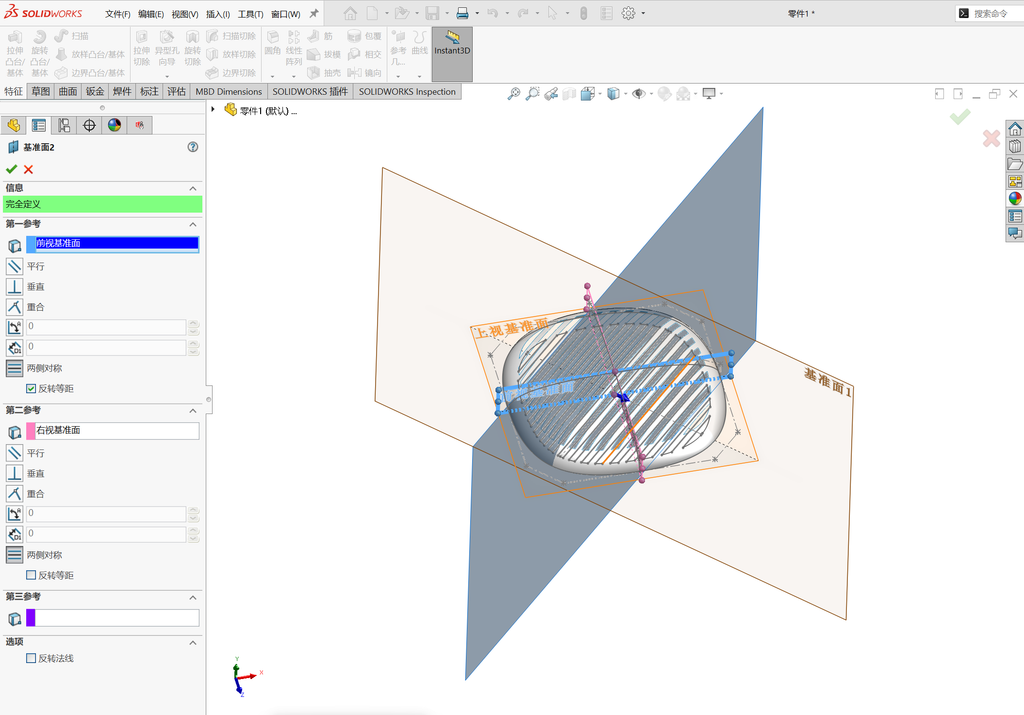Screen dimensions: 1024x715
Task: Enable 两侧对称 for second reference
Action: pos(14,555)
